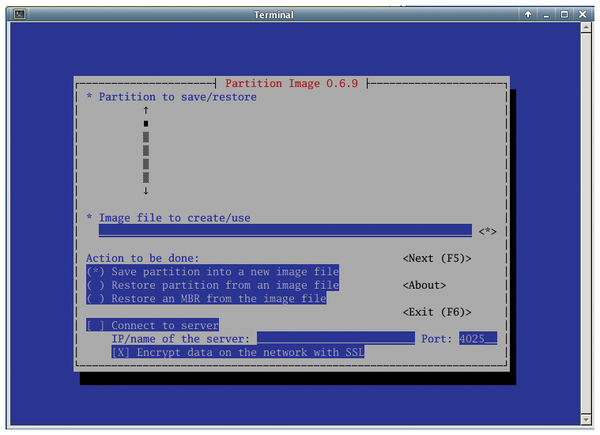Click the roll-up arrow in title bar
Screen dimensions: 600x435
click(x=528, y=15)
